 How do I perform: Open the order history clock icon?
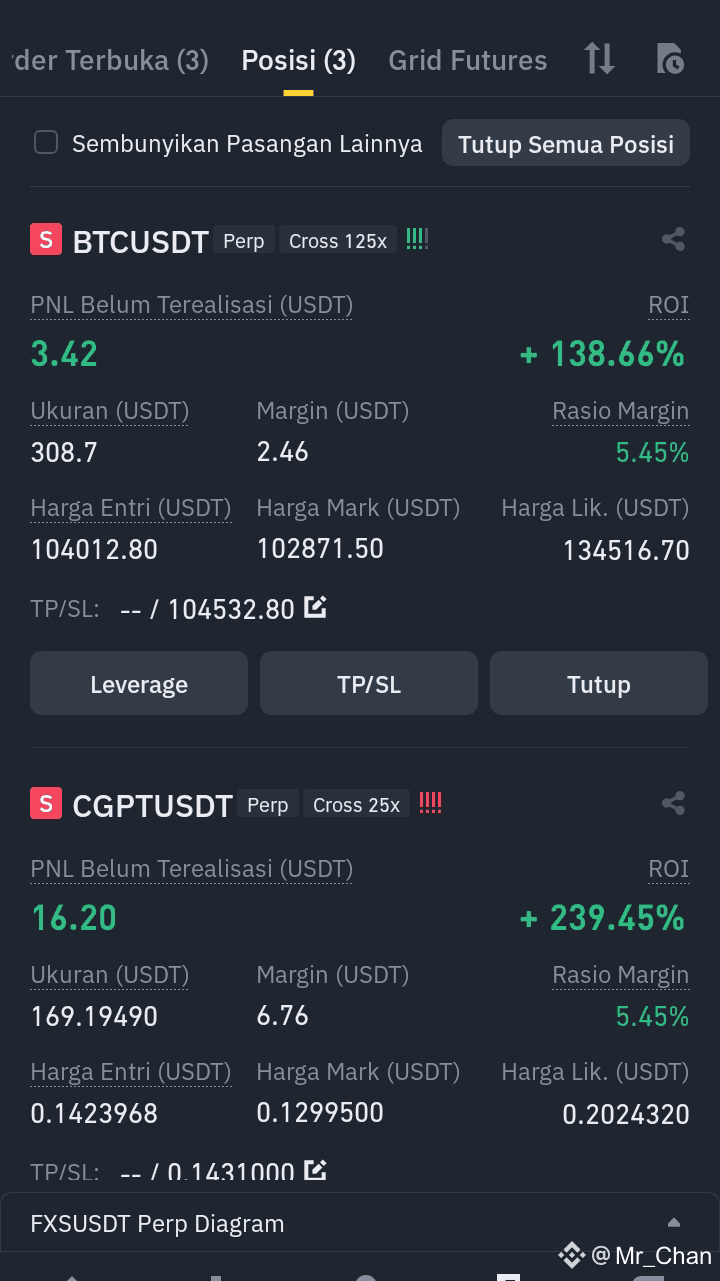point(670,59)
